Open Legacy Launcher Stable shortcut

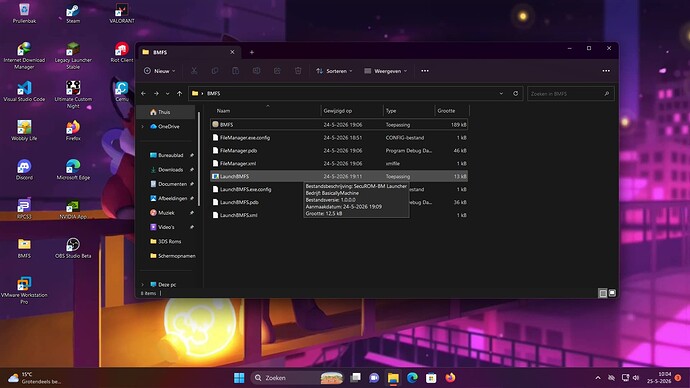coord(73,56)
